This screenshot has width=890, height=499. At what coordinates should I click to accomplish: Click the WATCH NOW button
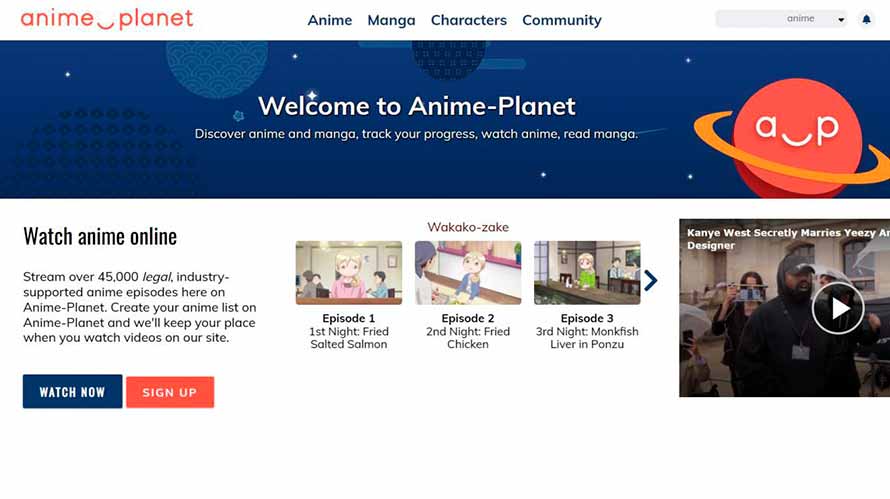(72, 392)
